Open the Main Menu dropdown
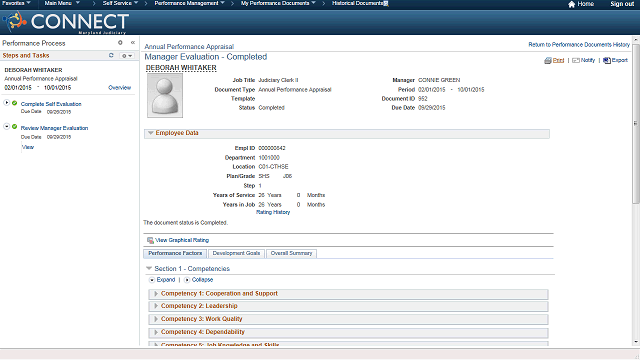Screen dimensions: 640x360 (x=62, y=3)
